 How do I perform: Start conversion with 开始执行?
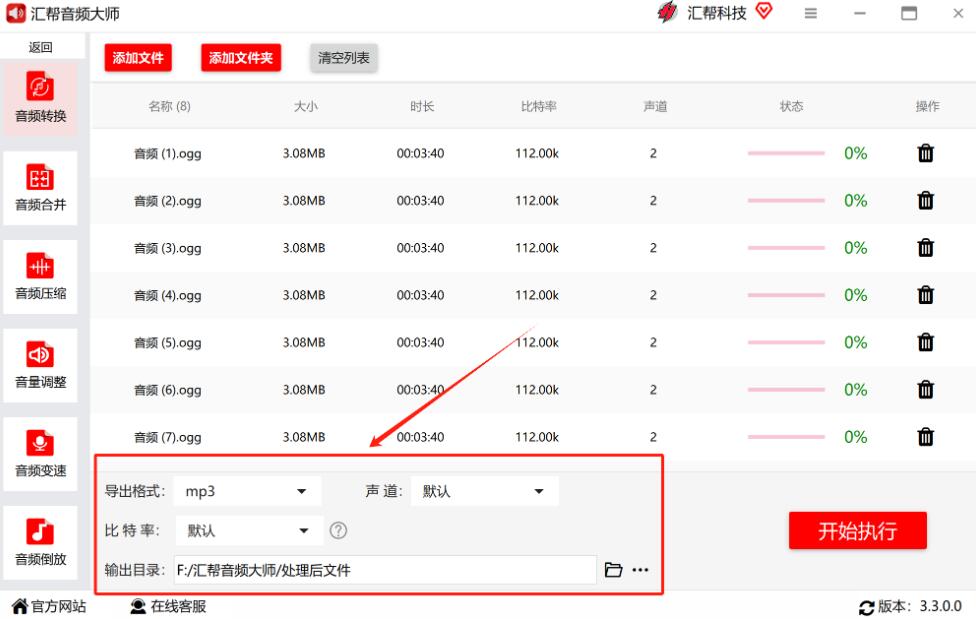coord(858,531)
